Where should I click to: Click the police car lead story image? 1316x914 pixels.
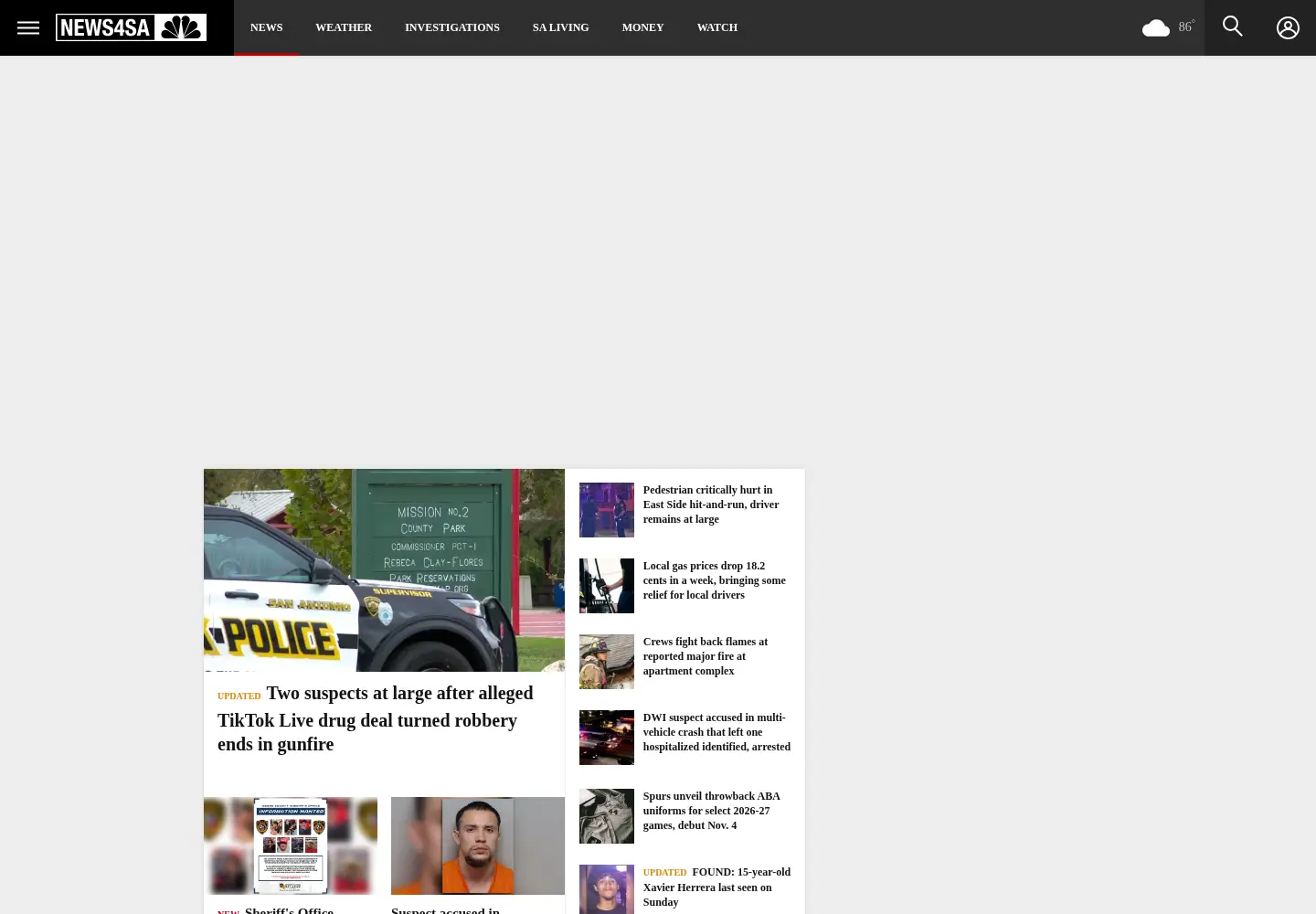(384, 570)
